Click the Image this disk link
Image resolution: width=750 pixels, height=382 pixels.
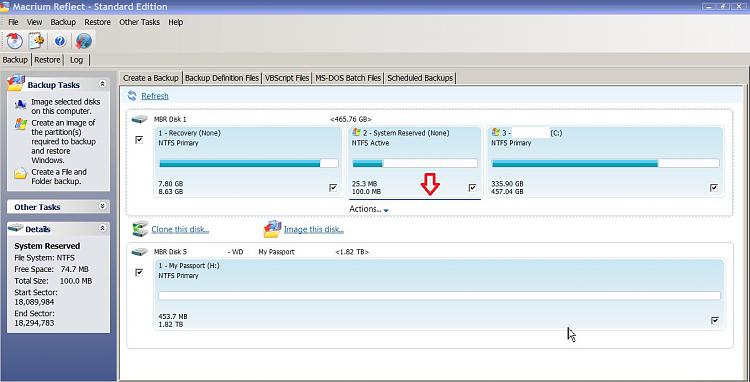314,229
